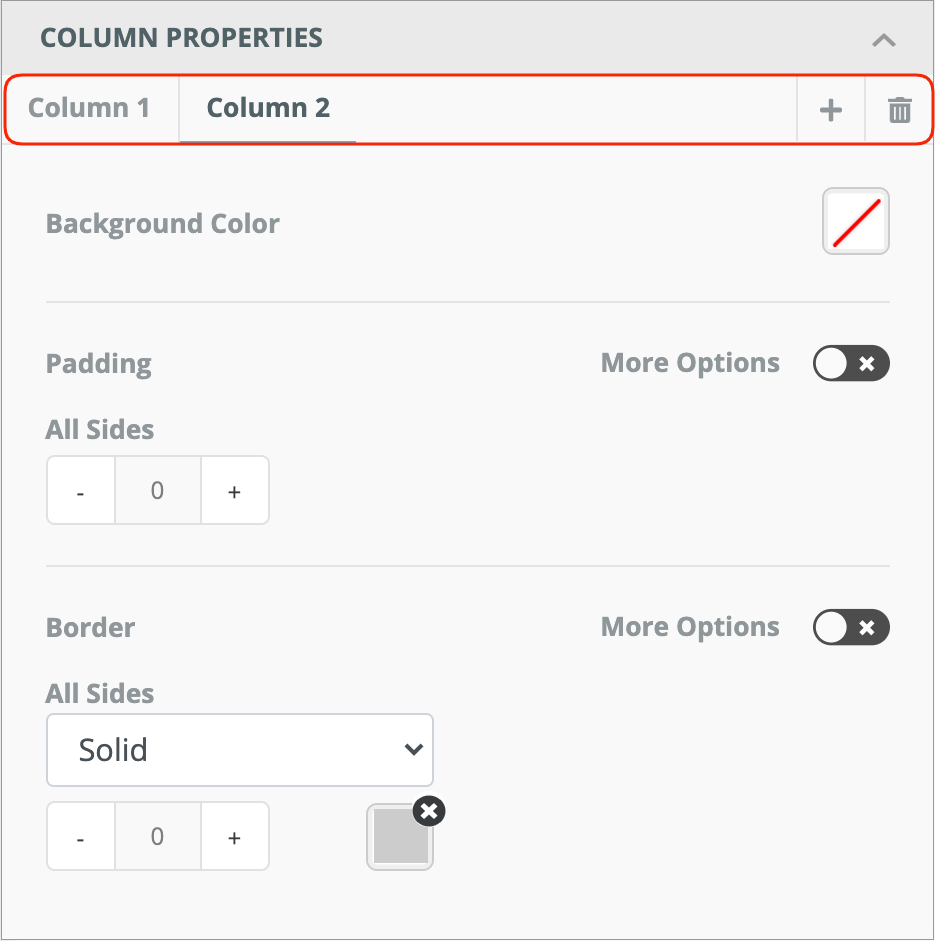The image size is (935, 941).
Task: Click the delete column trash icon
Action: point(900,110)
